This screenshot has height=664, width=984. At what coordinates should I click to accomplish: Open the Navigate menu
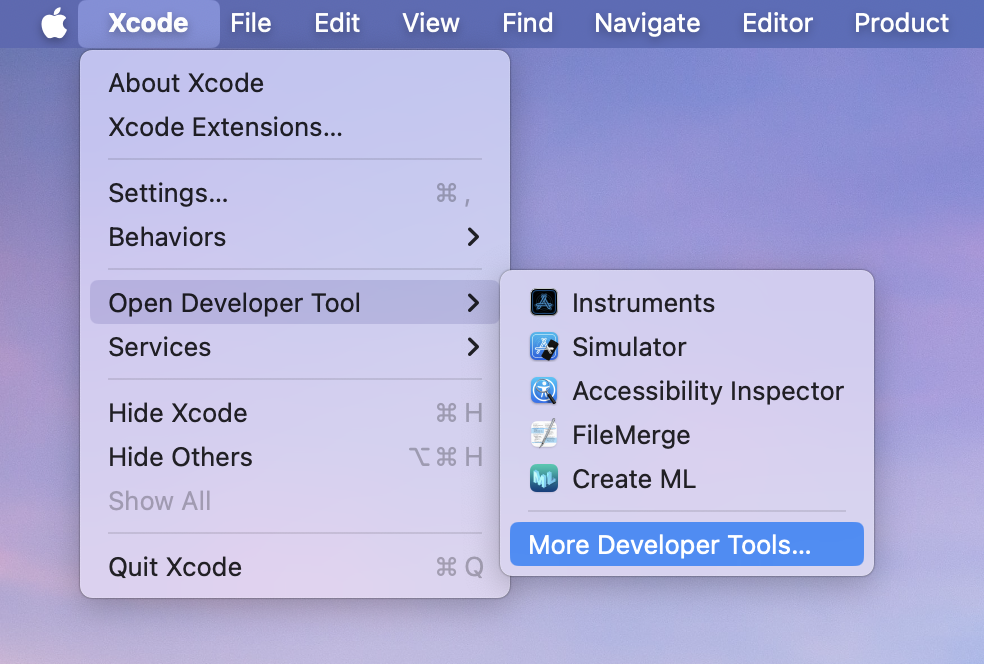(x=647, y=23)
